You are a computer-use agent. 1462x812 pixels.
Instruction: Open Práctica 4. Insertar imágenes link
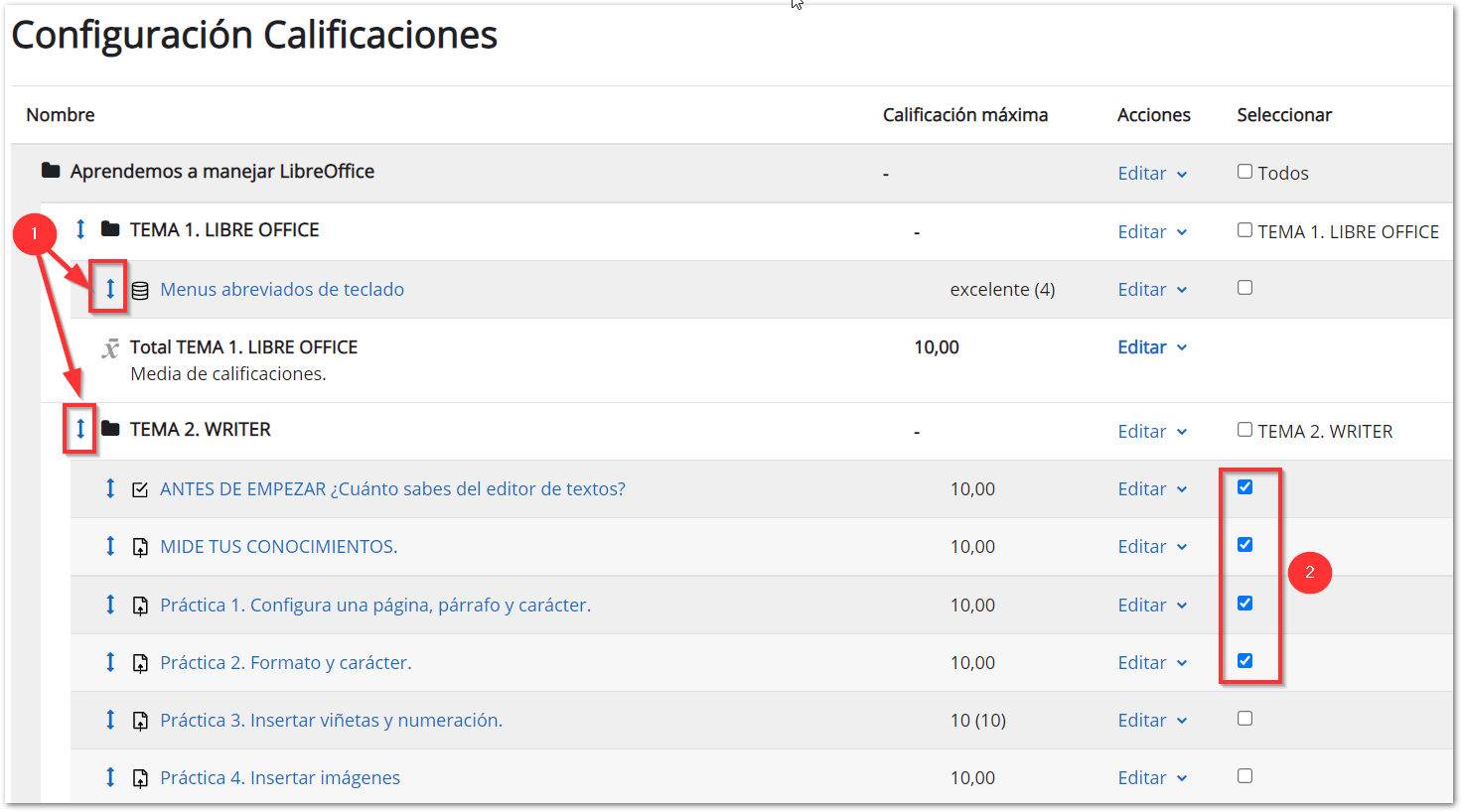coord(280,777)
